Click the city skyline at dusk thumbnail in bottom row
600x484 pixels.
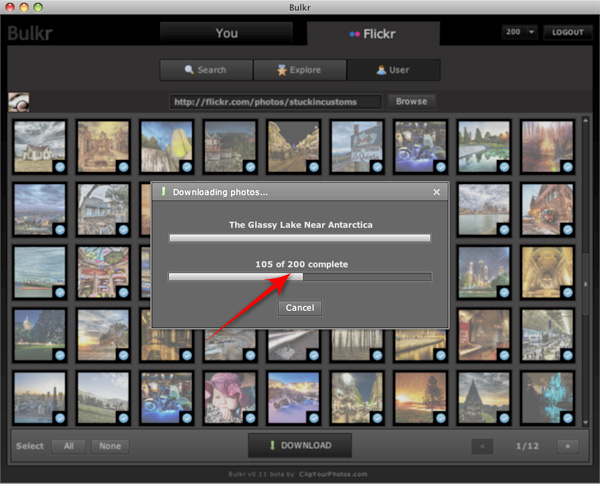(39, 398)
